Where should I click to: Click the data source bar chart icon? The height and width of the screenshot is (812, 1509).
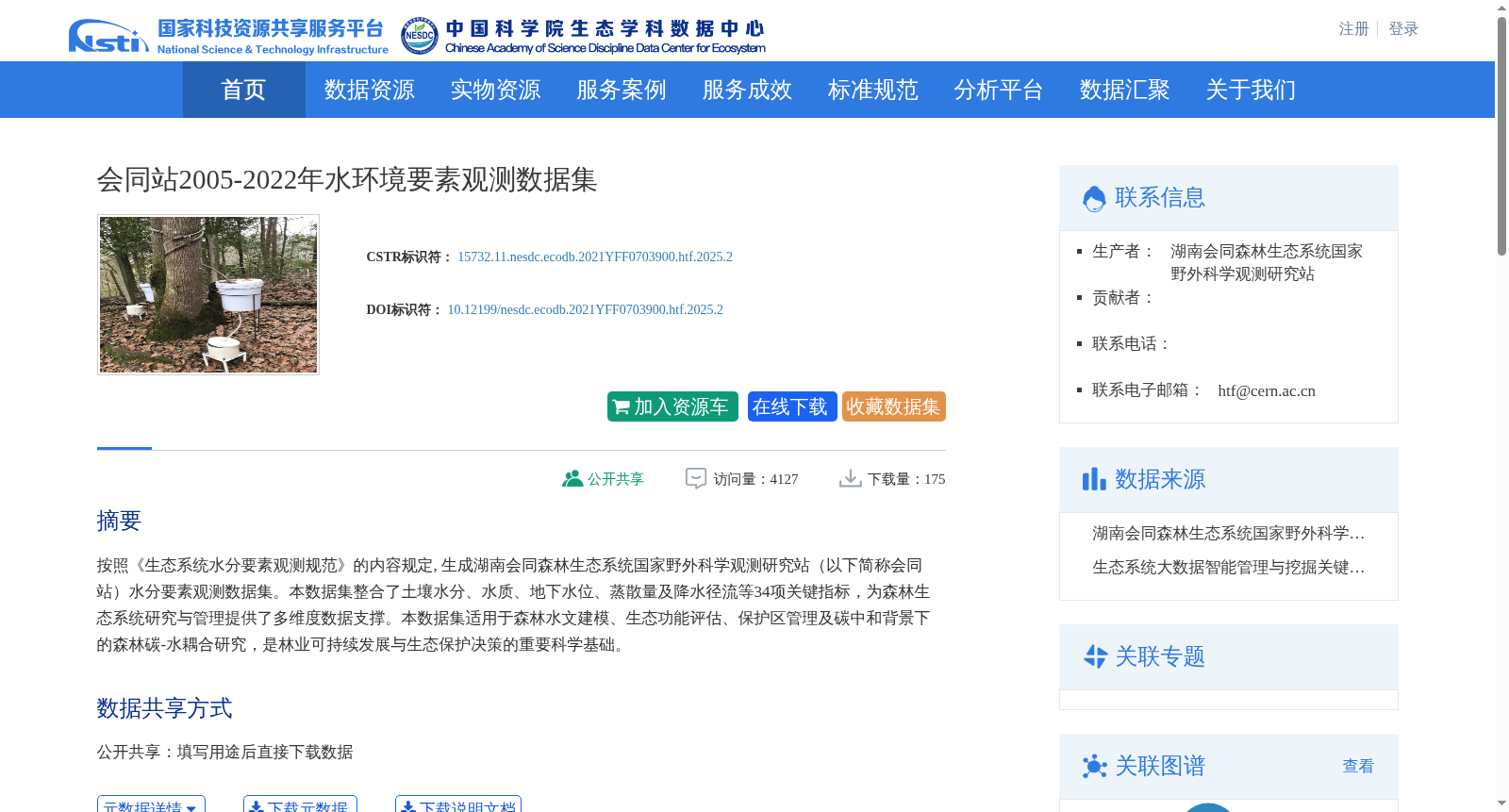(1094, 479)
